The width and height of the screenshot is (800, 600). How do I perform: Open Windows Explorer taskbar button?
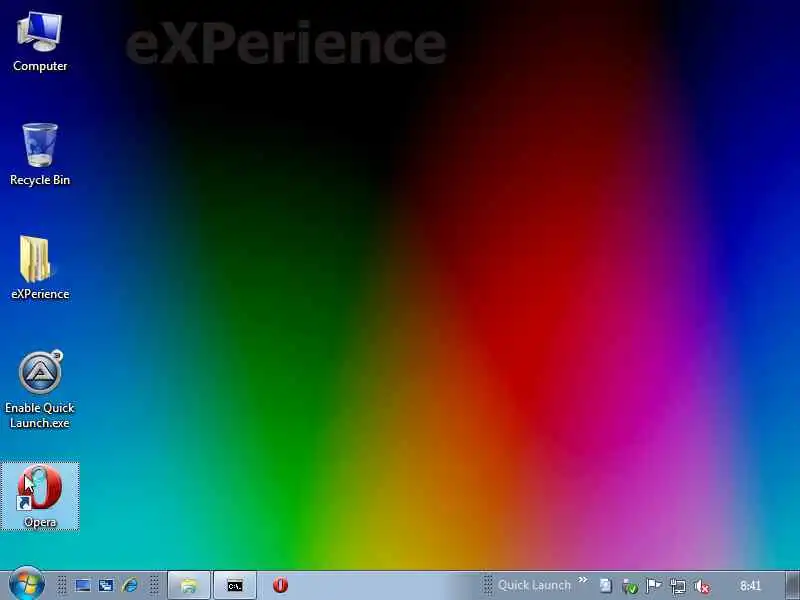coord(189,585)
